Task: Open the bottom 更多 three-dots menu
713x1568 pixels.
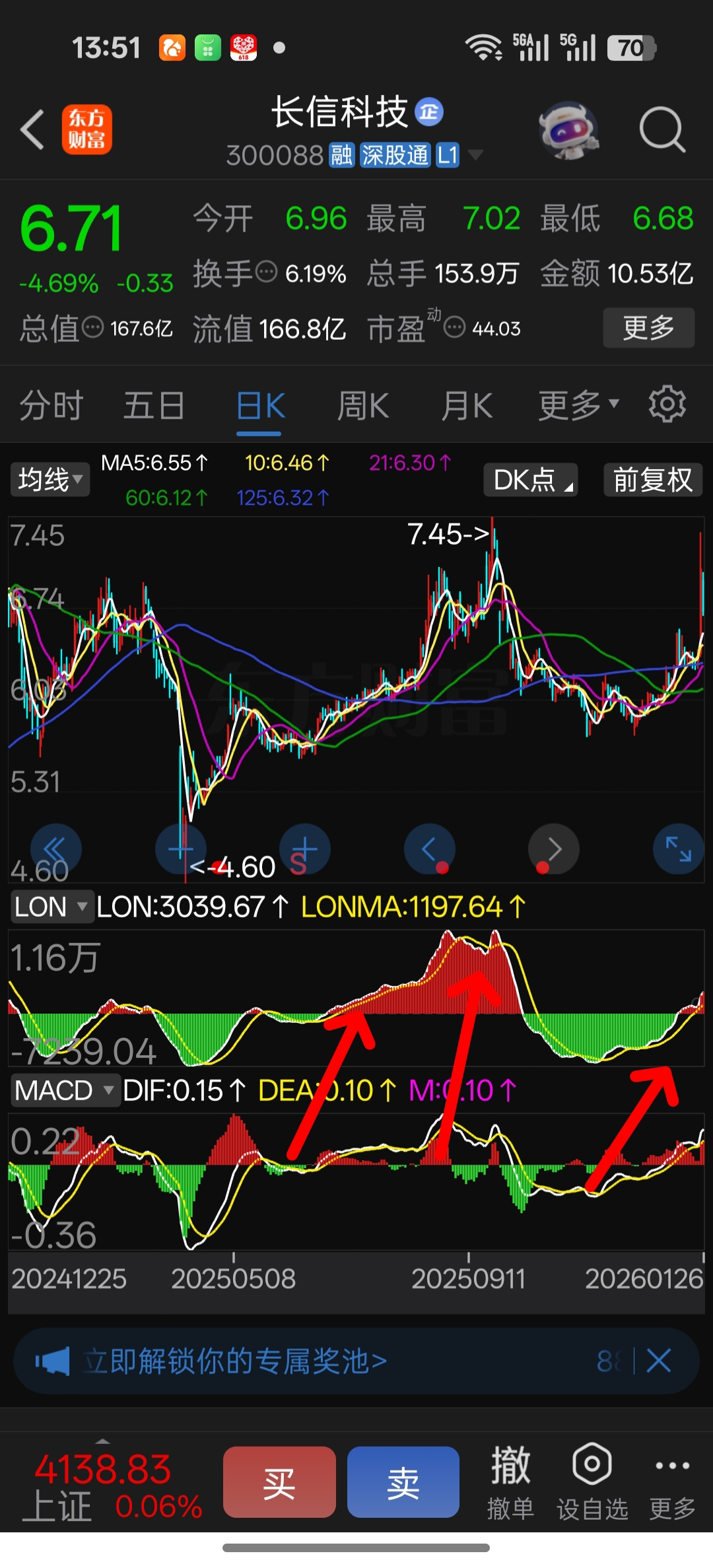Action: (x=672, y=1482)
